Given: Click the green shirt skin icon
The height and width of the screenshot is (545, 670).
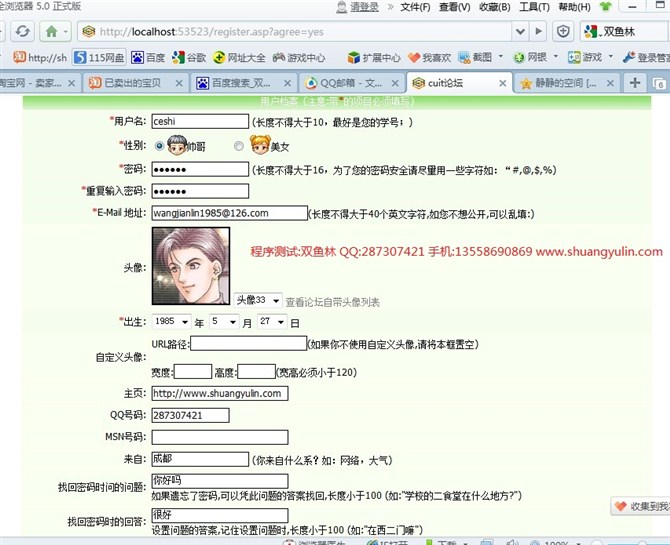Looking at the screenshot, I should tap(606, 7).
